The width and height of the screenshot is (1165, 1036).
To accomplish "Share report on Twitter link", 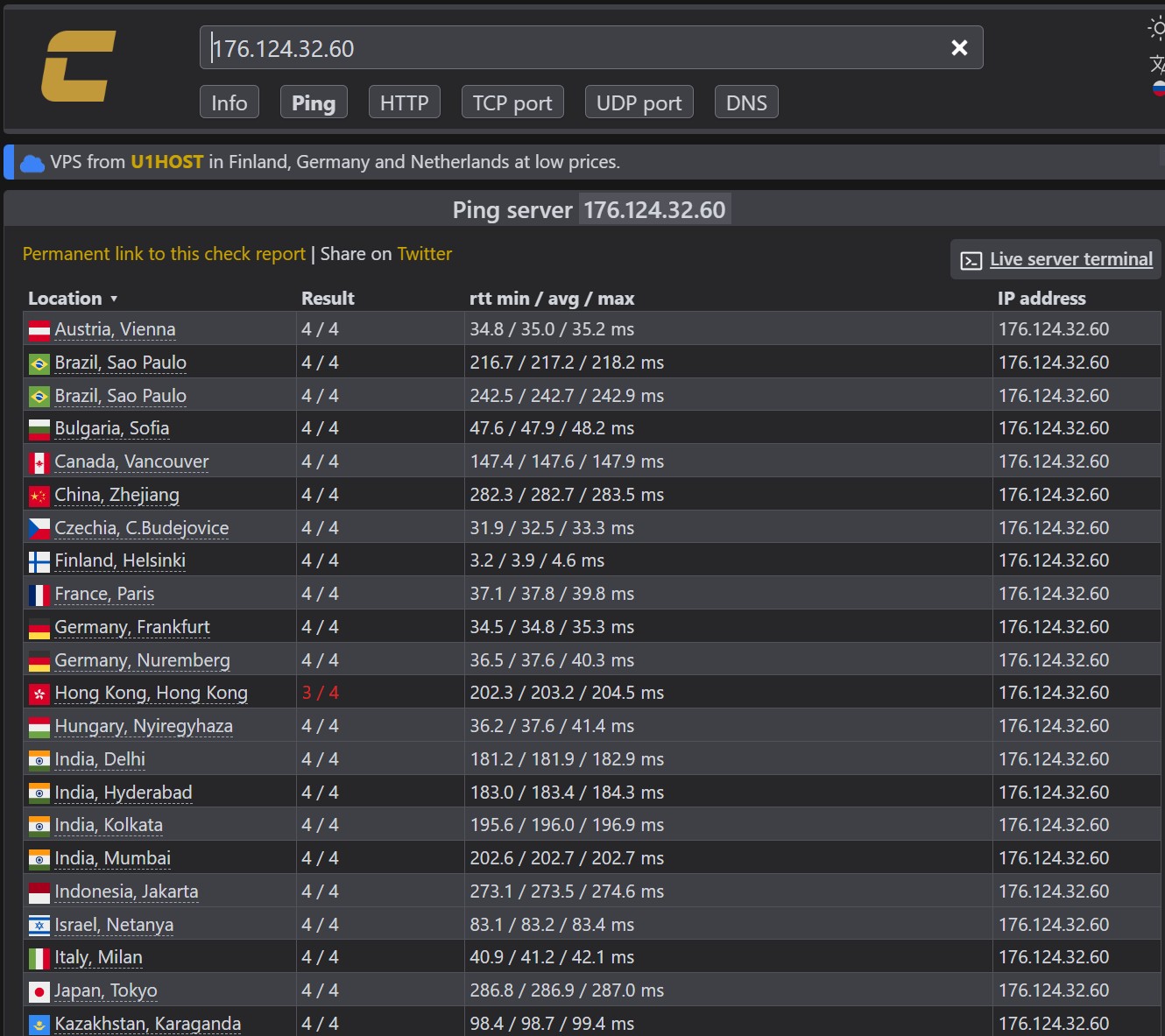I will click(x=425, y=254).
